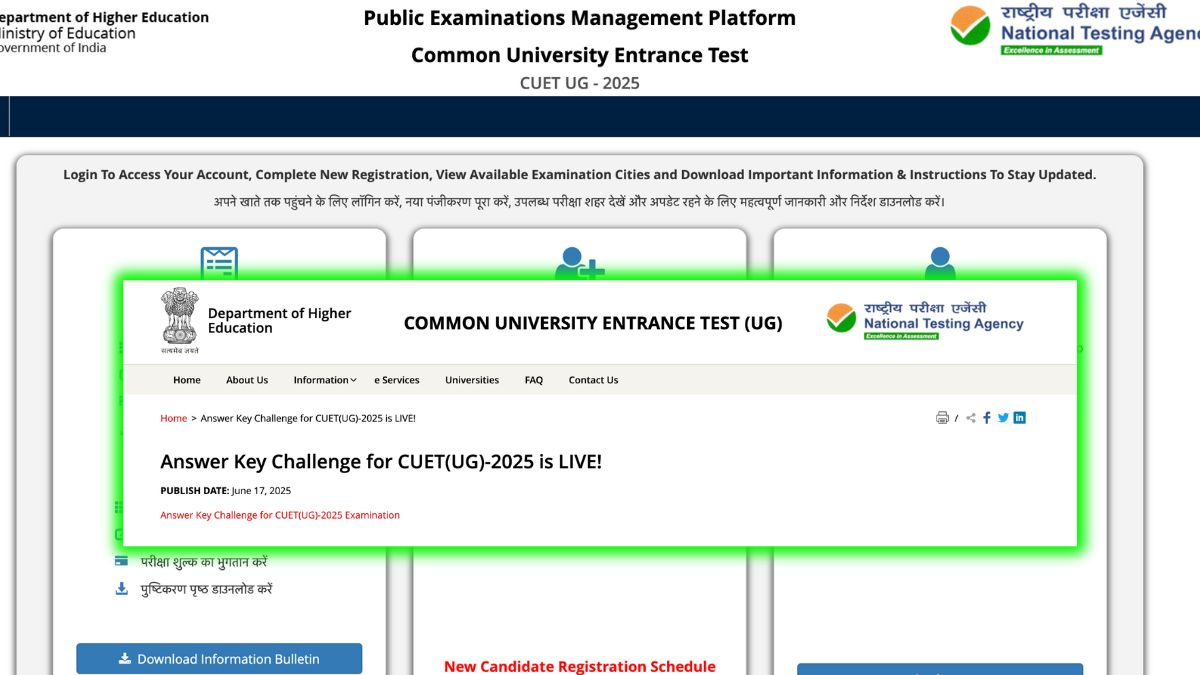Share the page on LinkedIn
This screenshot has width=1200, height=675.
(1019, 418)
